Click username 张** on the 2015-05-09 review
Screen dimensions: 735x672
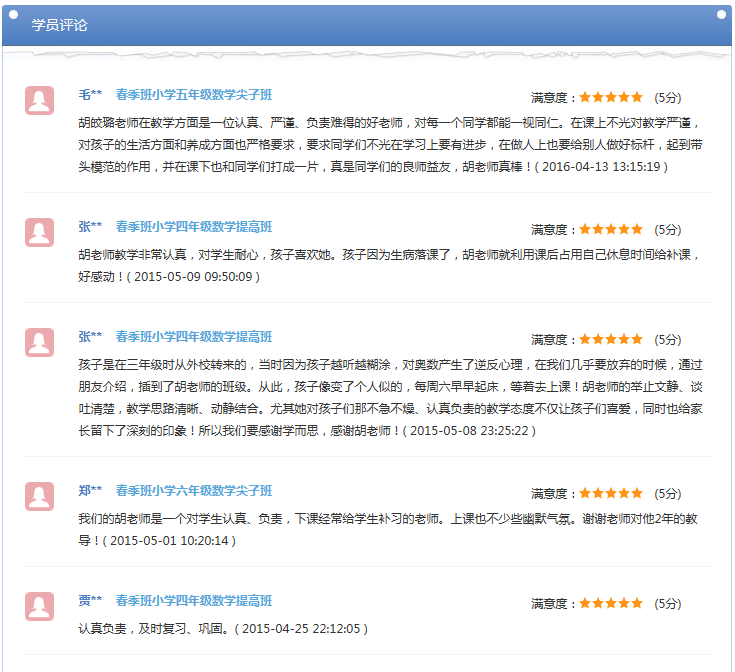tap(90, 227)
